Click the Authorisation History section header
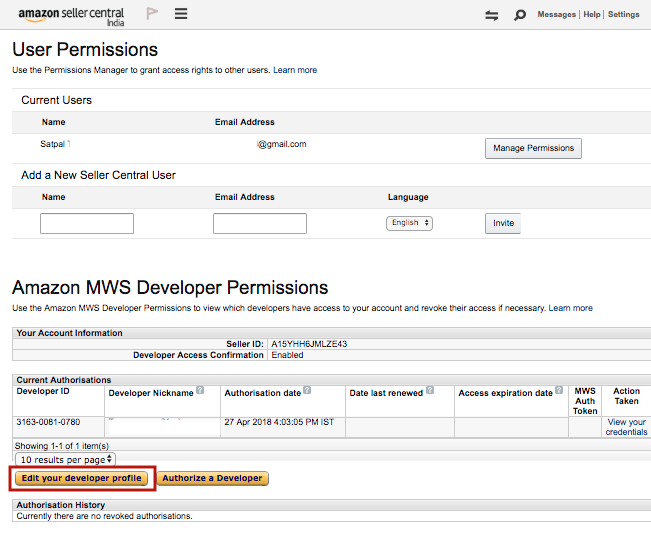651x534 pixels. coord(61,505)
